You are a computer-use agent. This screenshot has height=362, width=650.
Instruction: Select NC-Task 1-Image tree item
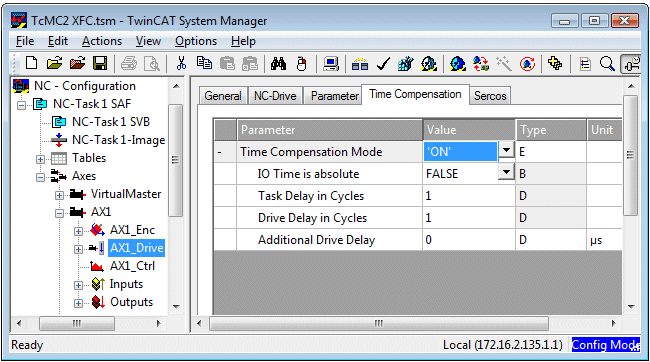point(118,140)
